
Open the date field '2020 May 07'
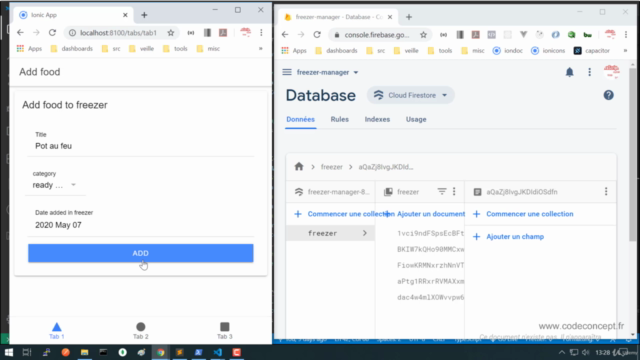140,225
